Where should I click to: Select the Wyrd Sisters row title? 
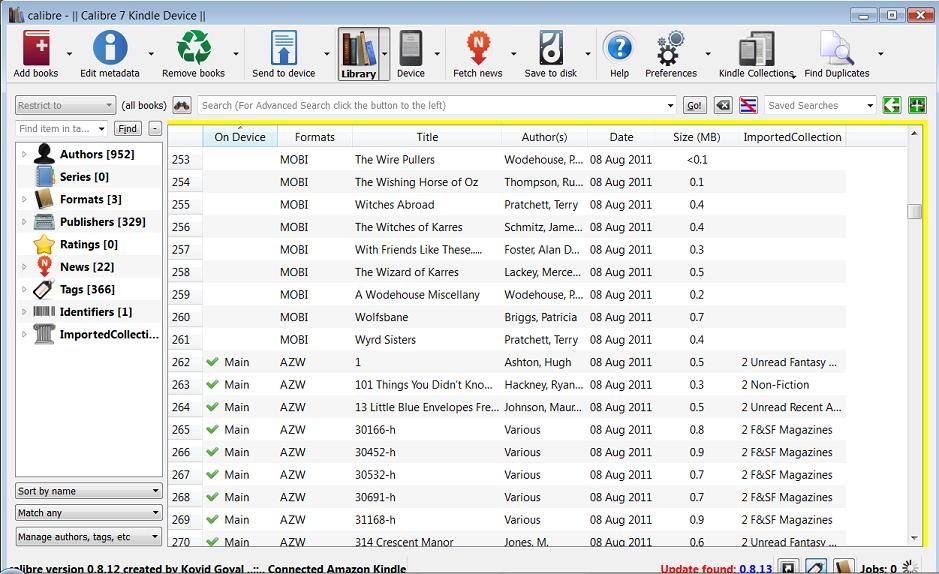click(385, 339)
